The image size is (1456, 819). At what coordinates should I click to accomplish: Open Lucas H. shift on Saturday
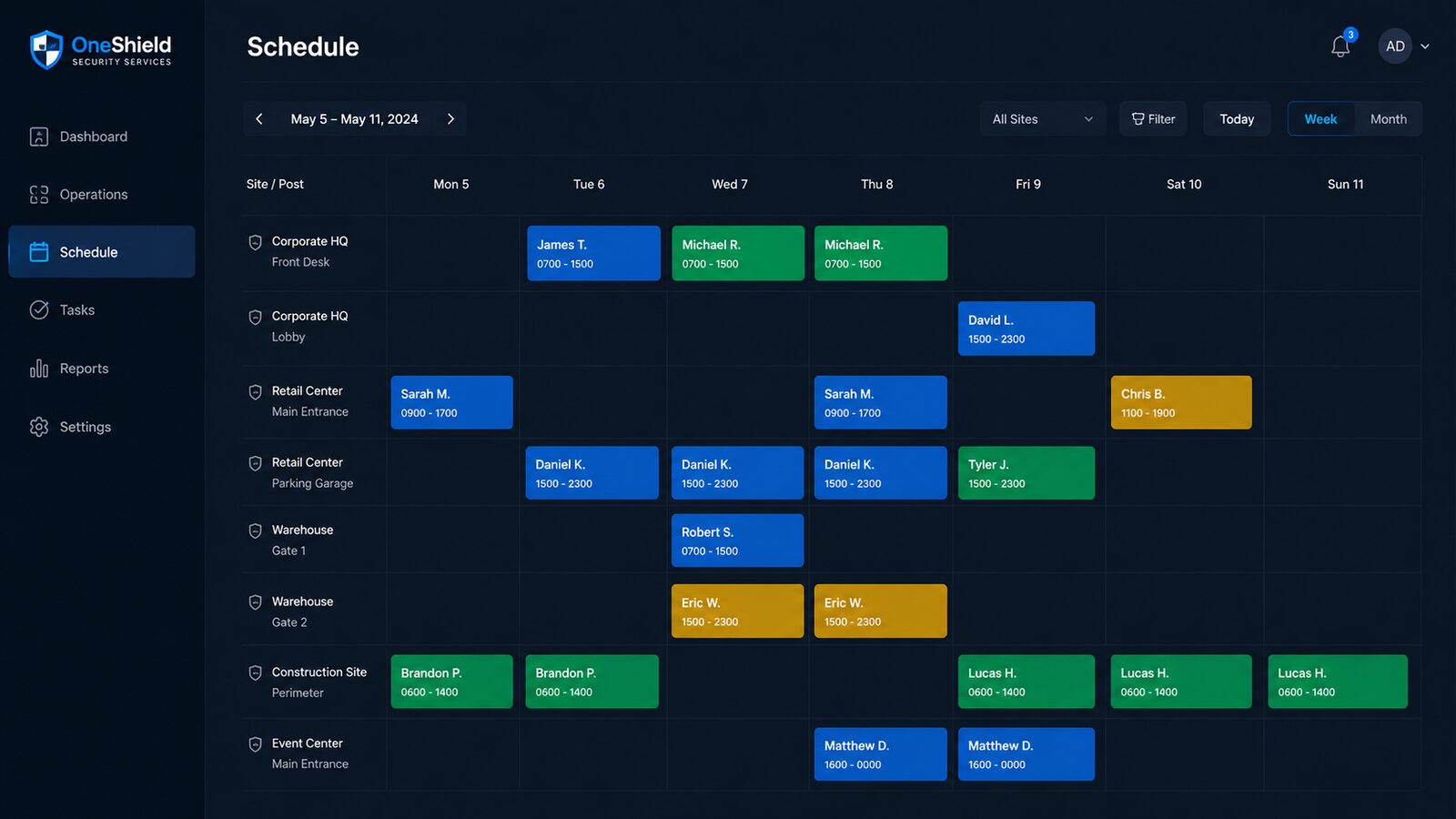click(x=1181, y=682)
